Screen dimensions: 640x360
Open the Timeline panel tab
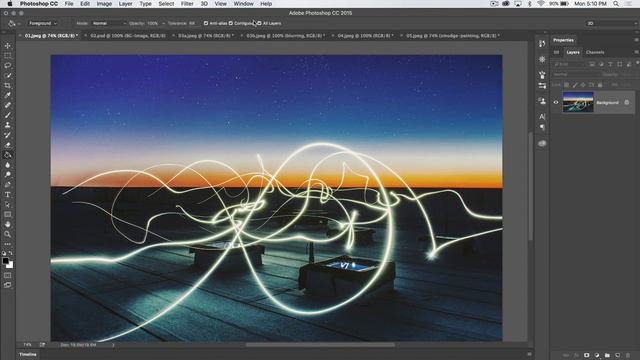tap(28, 354)
